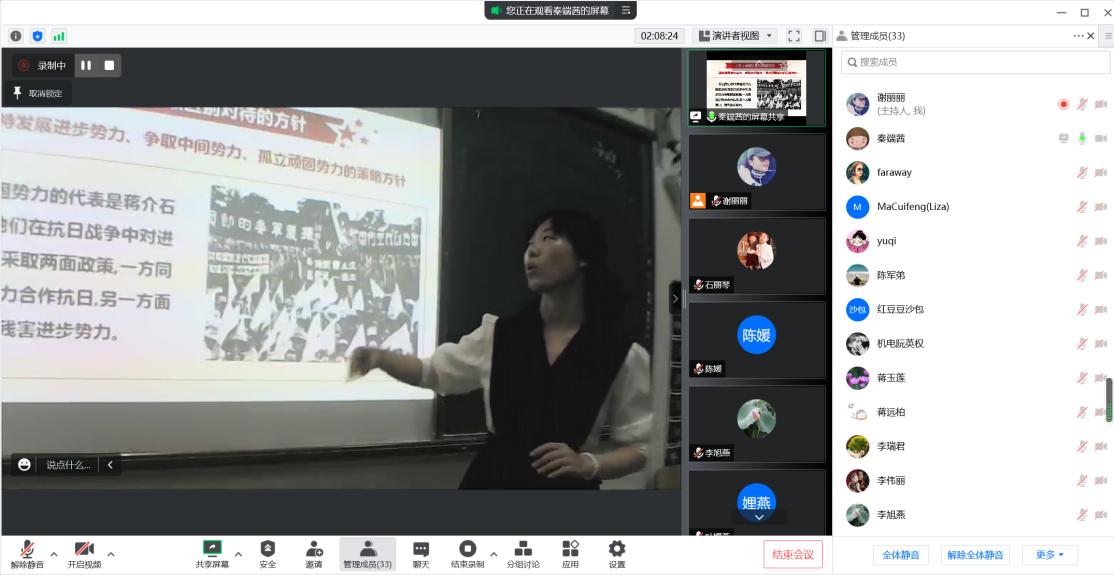Open the emoji reaction icon
Image resolution: width=1114 pixels, height=575 pixels.
[24, 465]
